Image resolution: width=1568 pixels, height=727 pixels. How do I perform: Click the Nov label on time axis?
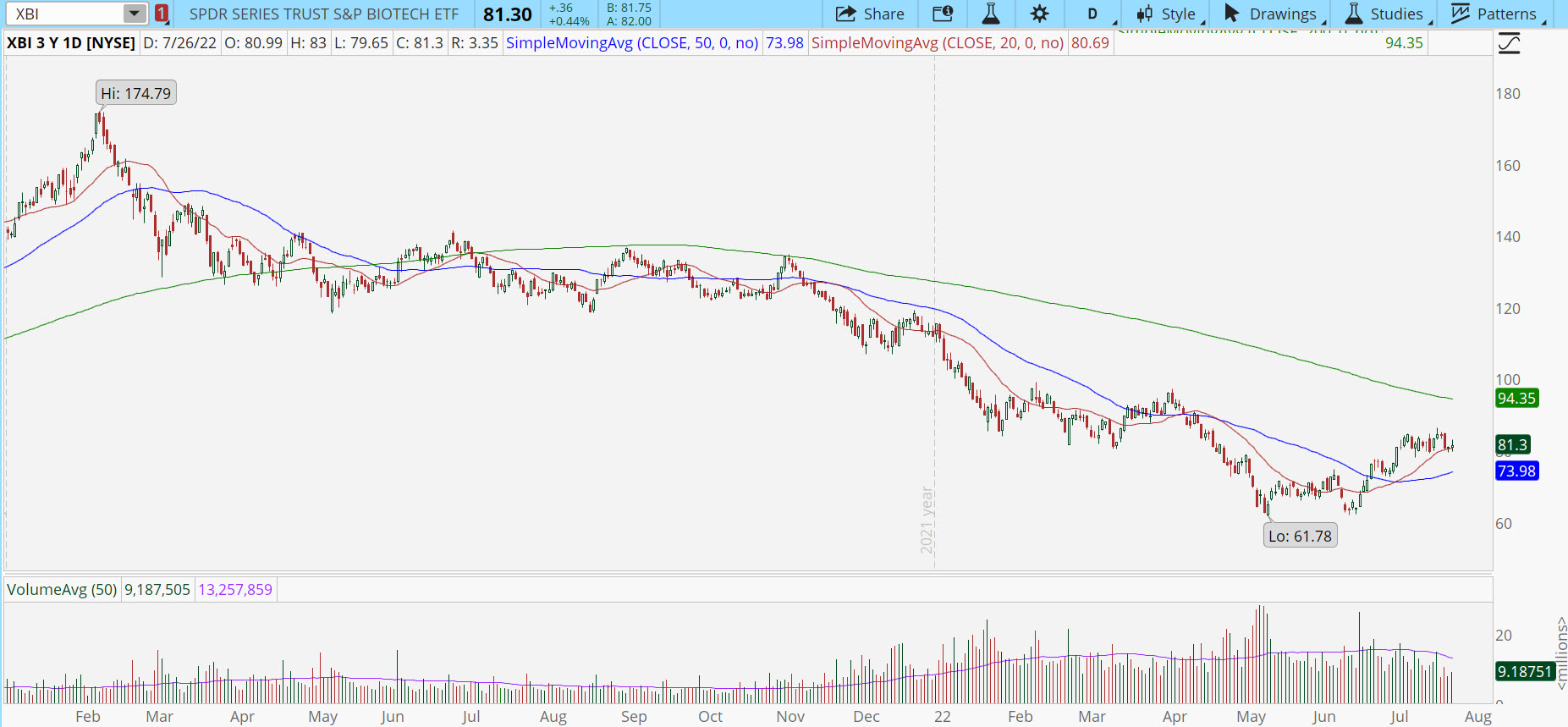coord(790,717)
